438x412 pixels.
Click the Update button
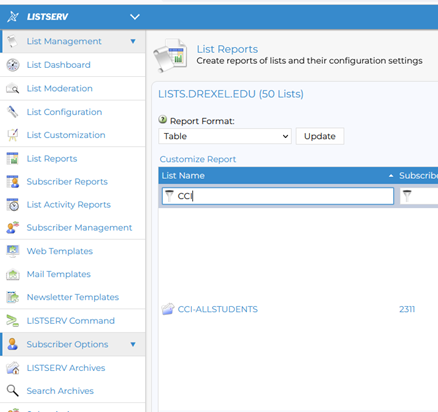(320, 136)
